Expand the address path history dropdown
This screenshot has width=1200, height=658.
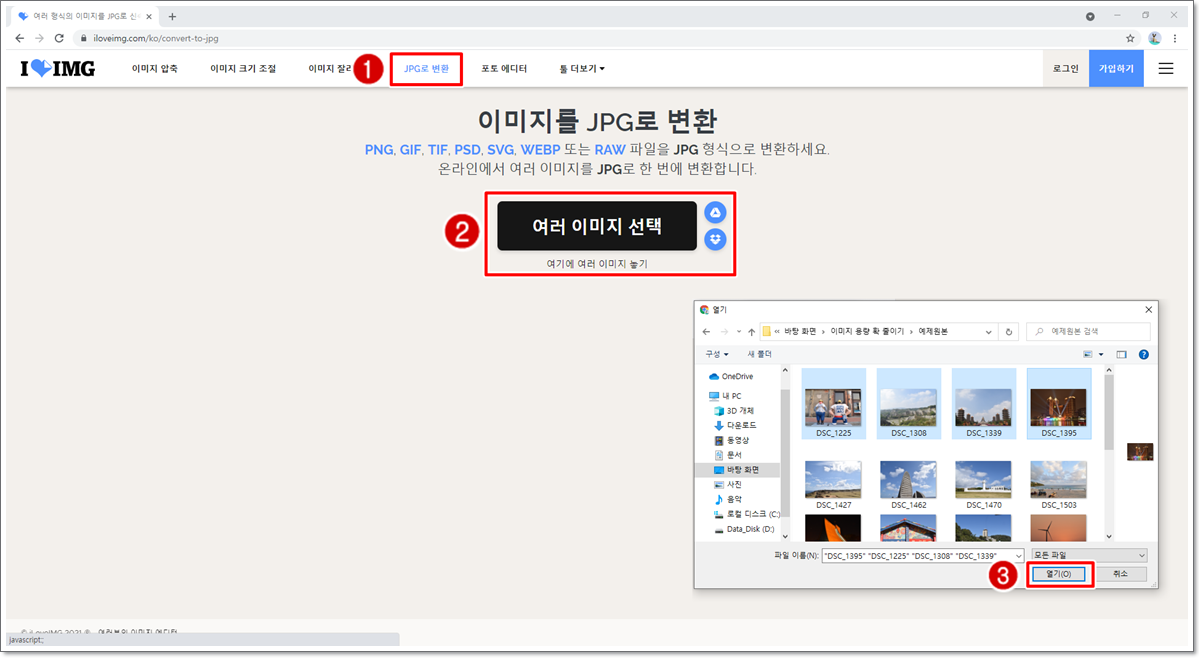pos(989,332)
